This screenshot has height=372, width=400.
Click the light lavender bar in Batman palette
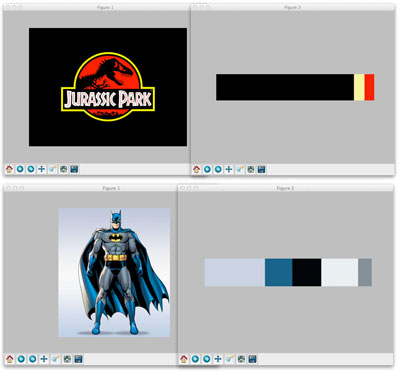pyautogui.click(x=235, y=272)
